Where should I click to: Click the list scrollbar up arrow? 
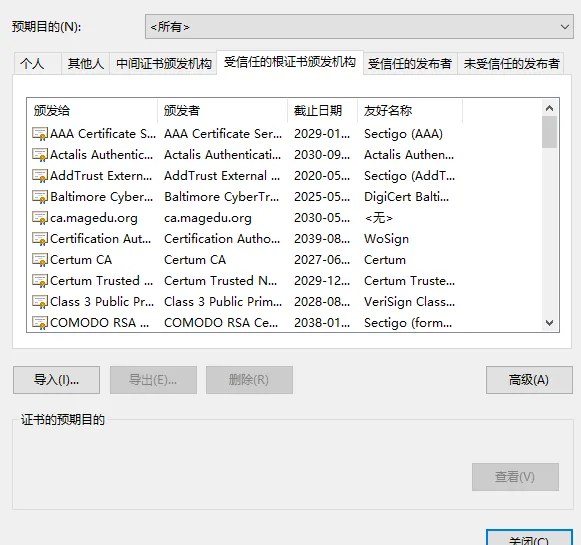(550, 108)
